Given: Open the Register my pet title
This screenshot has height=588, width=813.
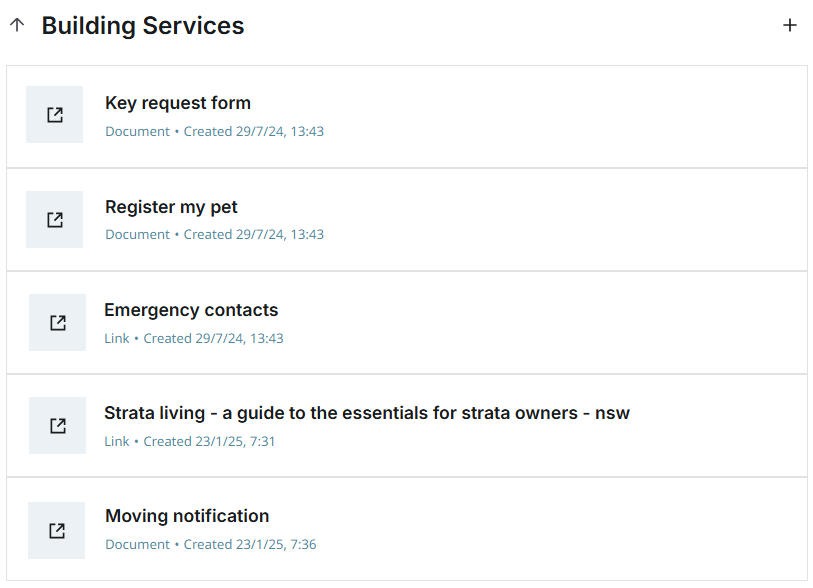Looking at the screenshot, I should [171, 207].
